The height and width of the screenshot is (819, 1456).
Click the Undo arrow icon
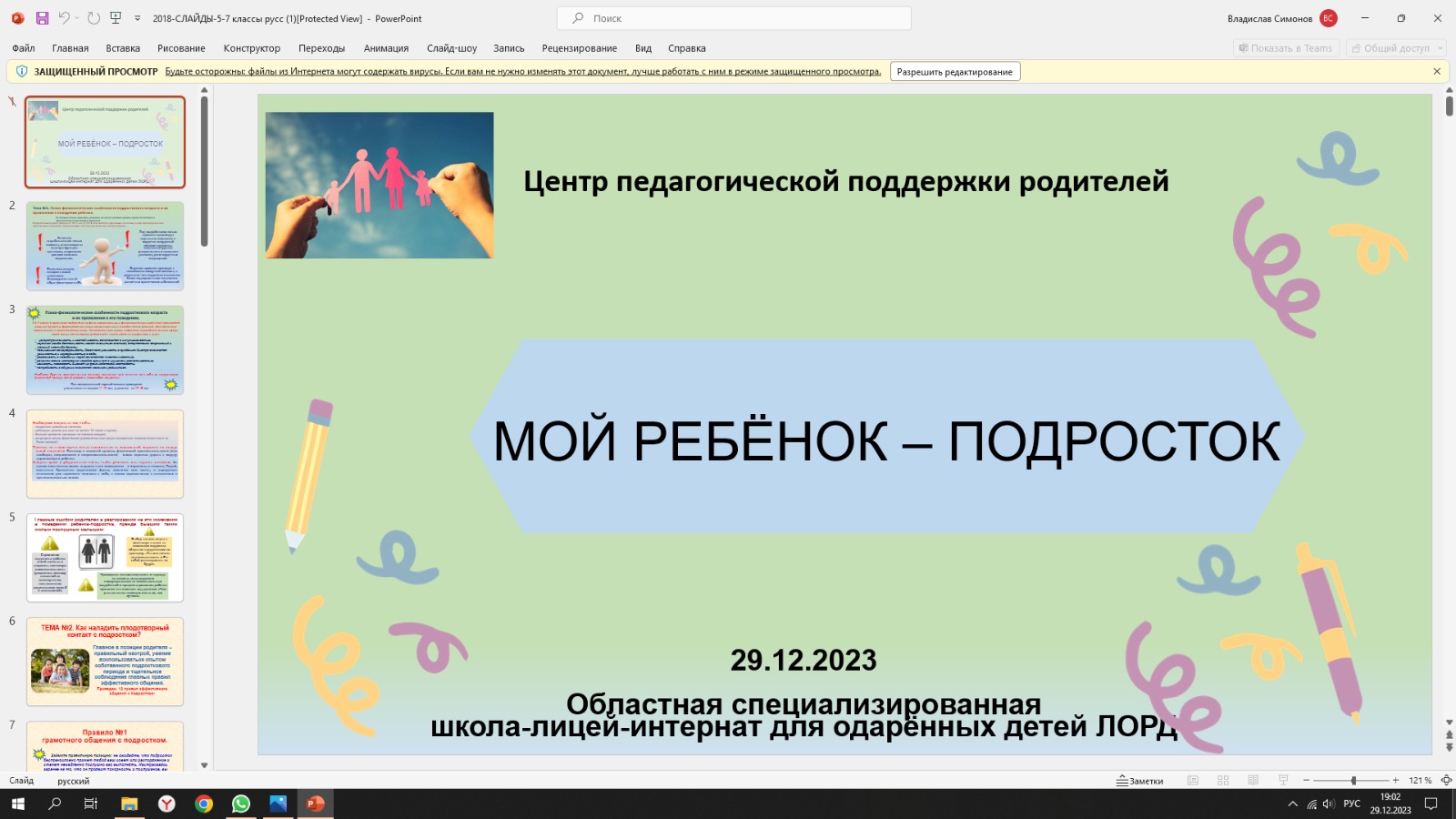(x=64, y=18)
